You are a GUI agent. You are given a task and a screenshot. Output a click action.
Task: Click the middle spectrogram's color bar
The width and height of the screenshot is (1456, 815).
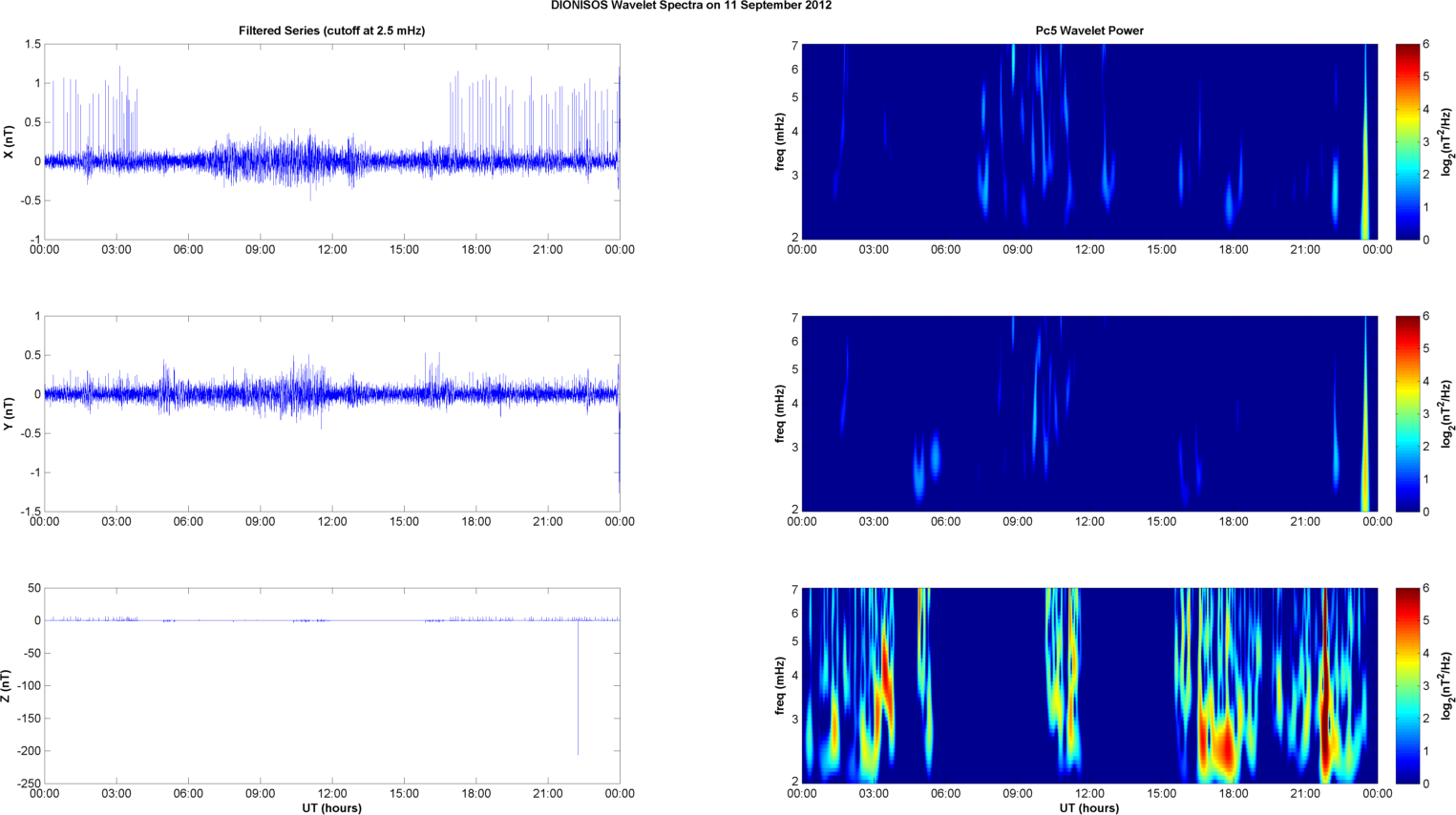pyautogui.click(x=1407, y=413)
